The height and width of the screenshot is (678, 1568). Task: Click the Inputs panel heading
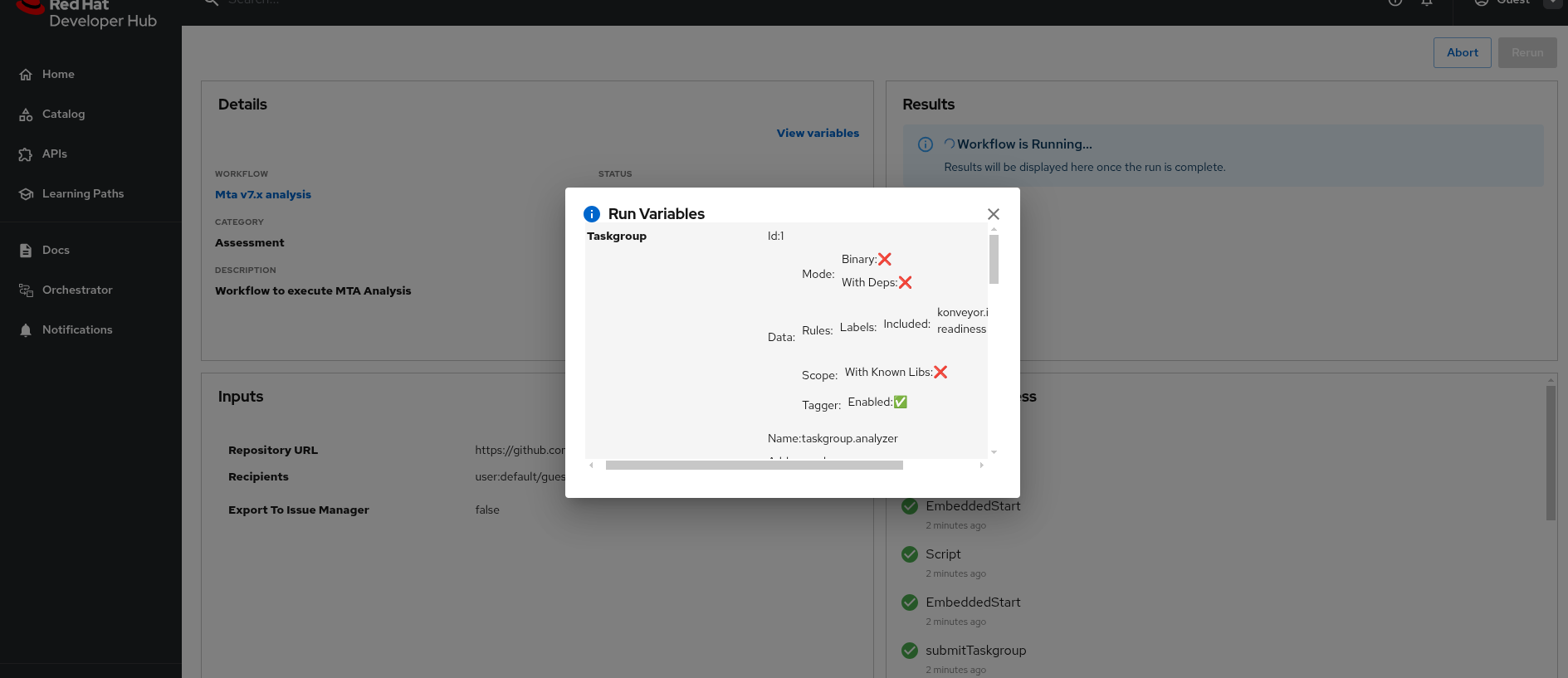click(241, 397)
